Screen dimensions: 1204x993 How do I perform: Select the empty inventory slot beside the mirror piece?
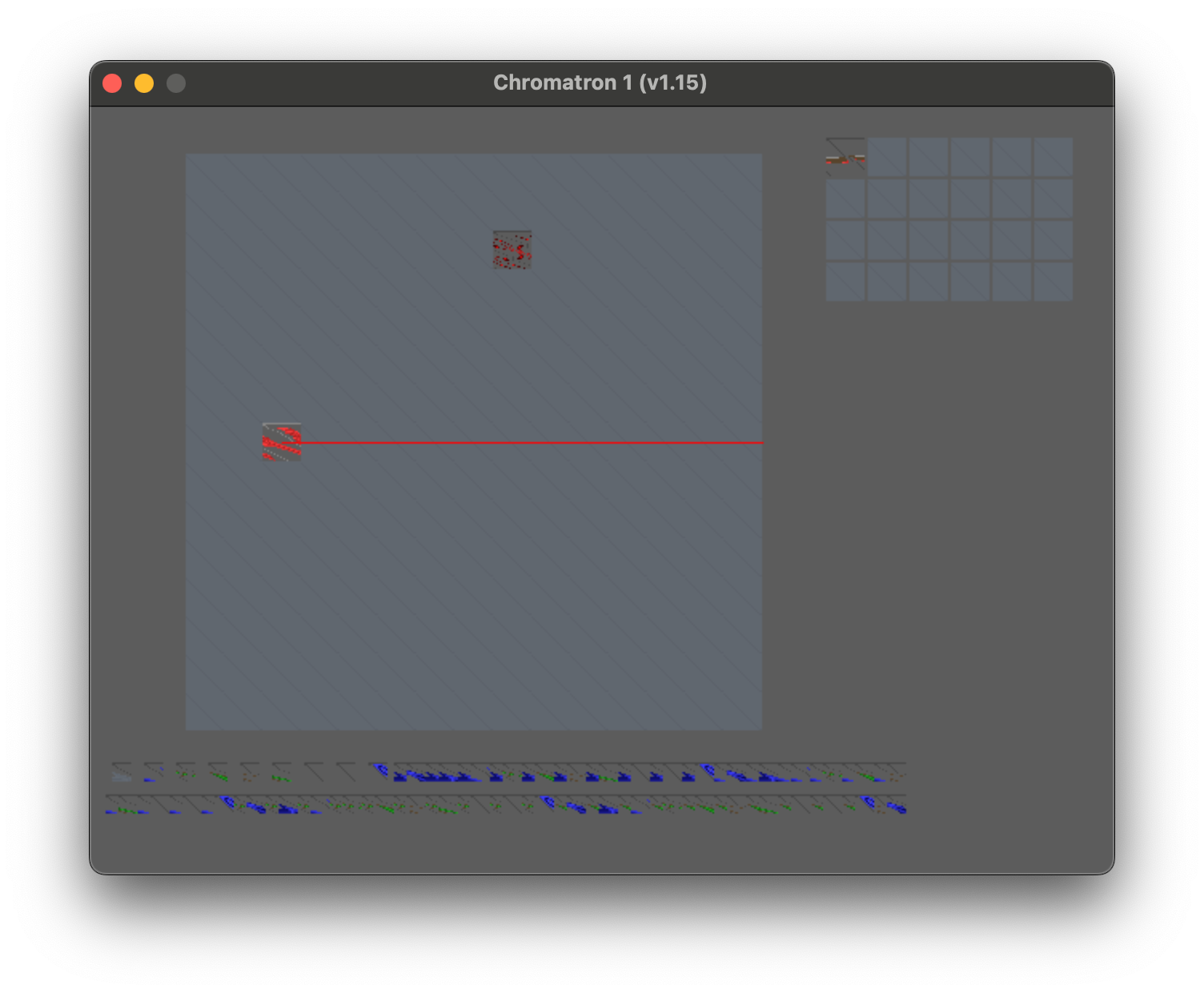pyautogui.click(x=887, y=157)
